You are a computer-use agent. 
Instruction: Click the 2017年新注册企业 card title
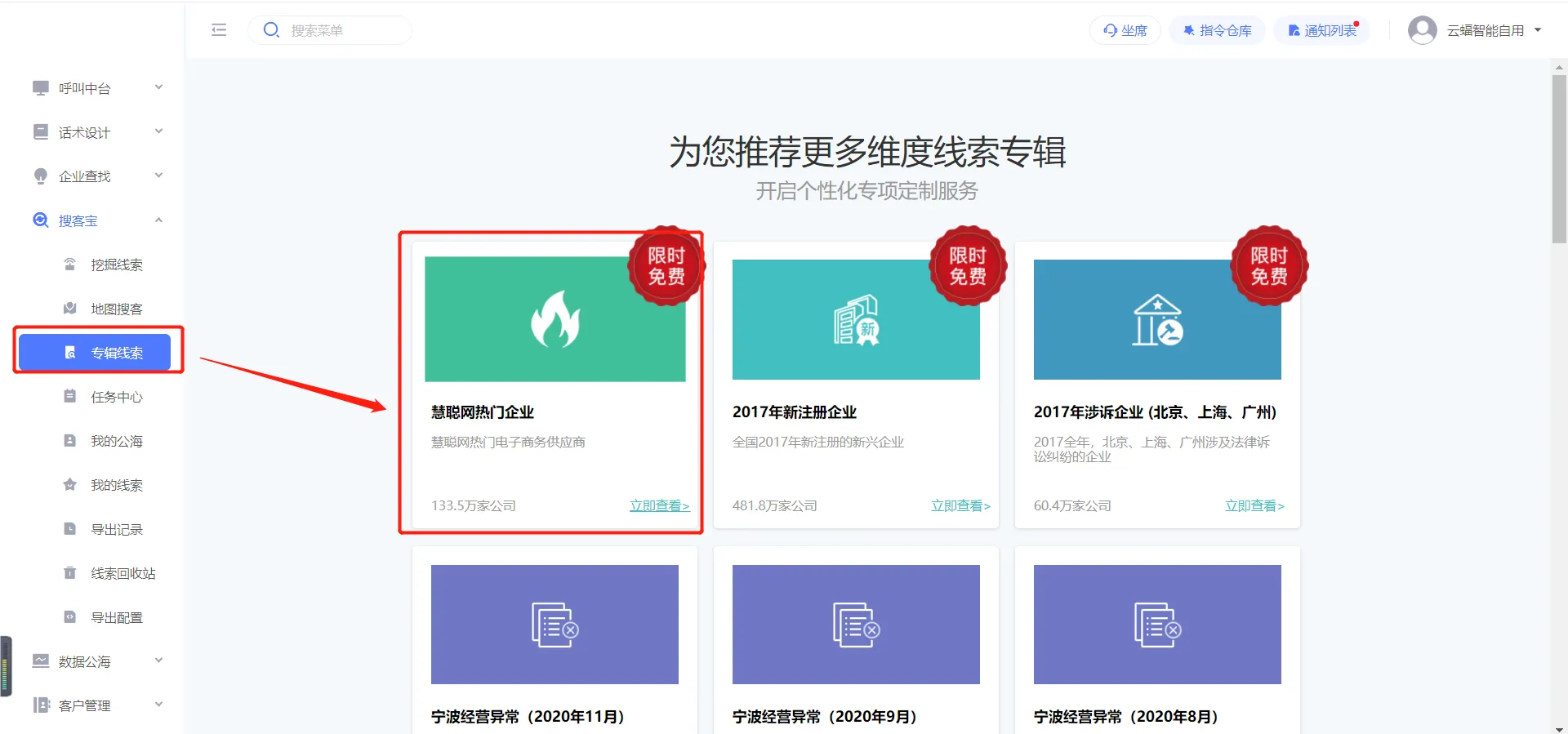tap(795, 412)
